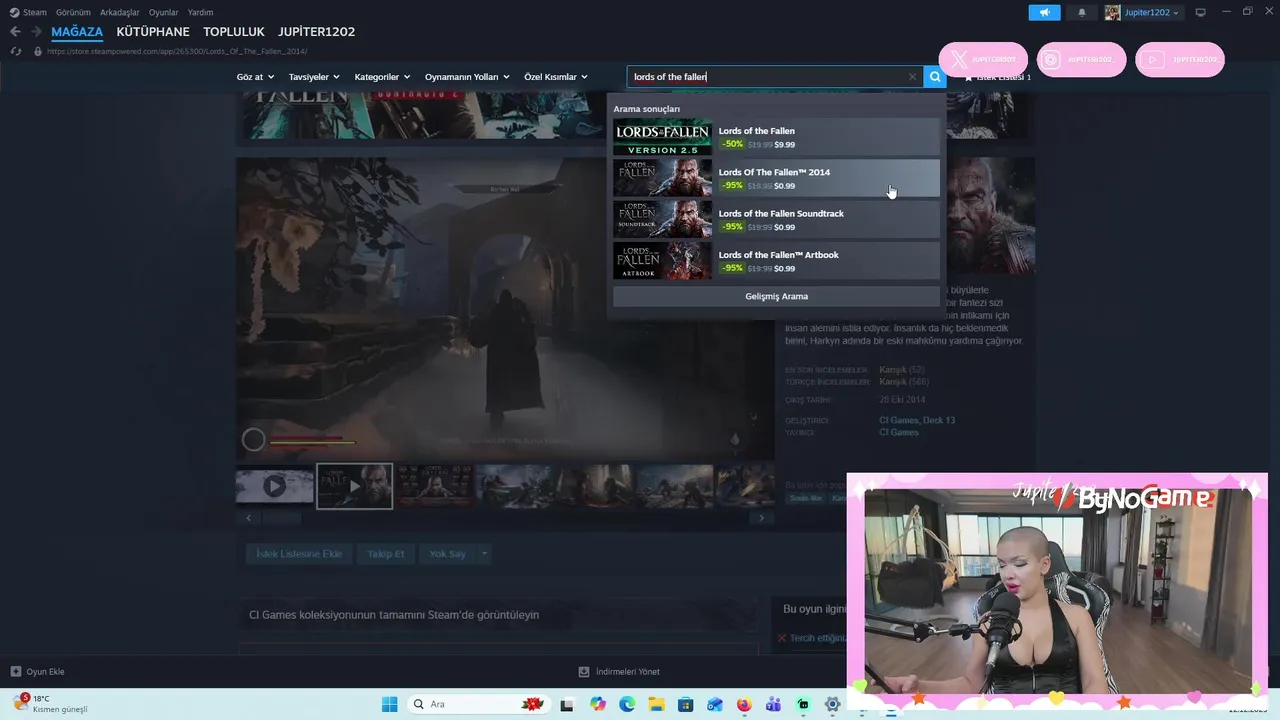Click the Yok Say button
1280x720 pixels.
[448, 553]
